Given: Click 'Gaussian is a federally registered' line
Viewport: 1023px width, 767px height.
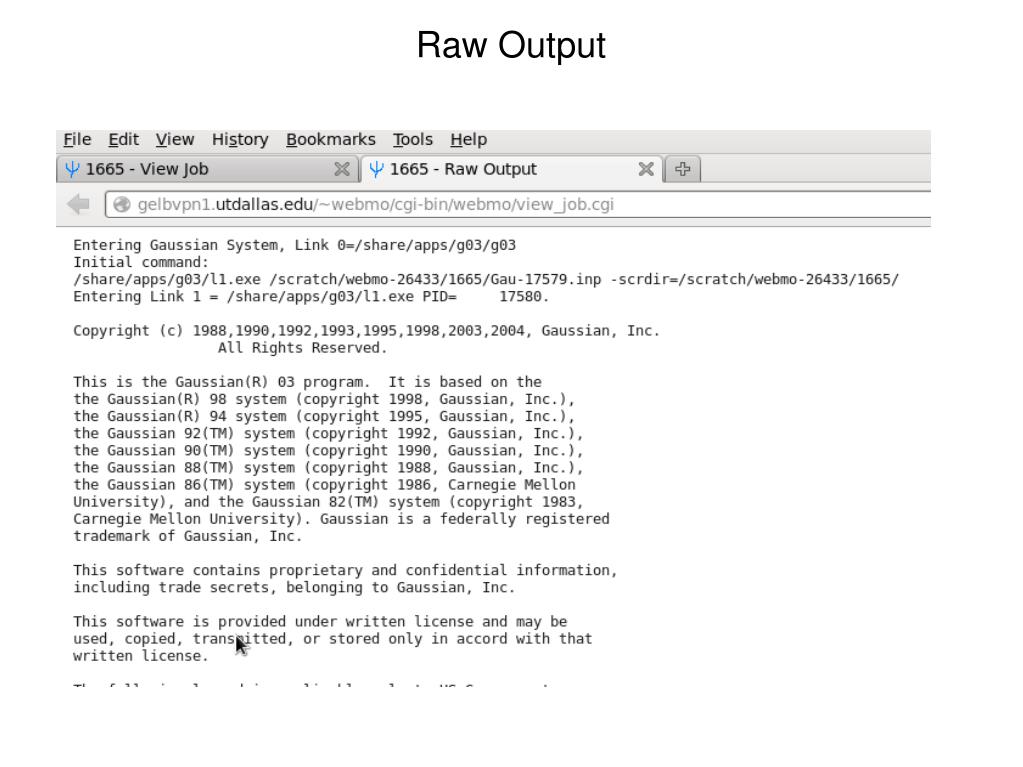Looking at the screenshot, I should click(341, 519).
